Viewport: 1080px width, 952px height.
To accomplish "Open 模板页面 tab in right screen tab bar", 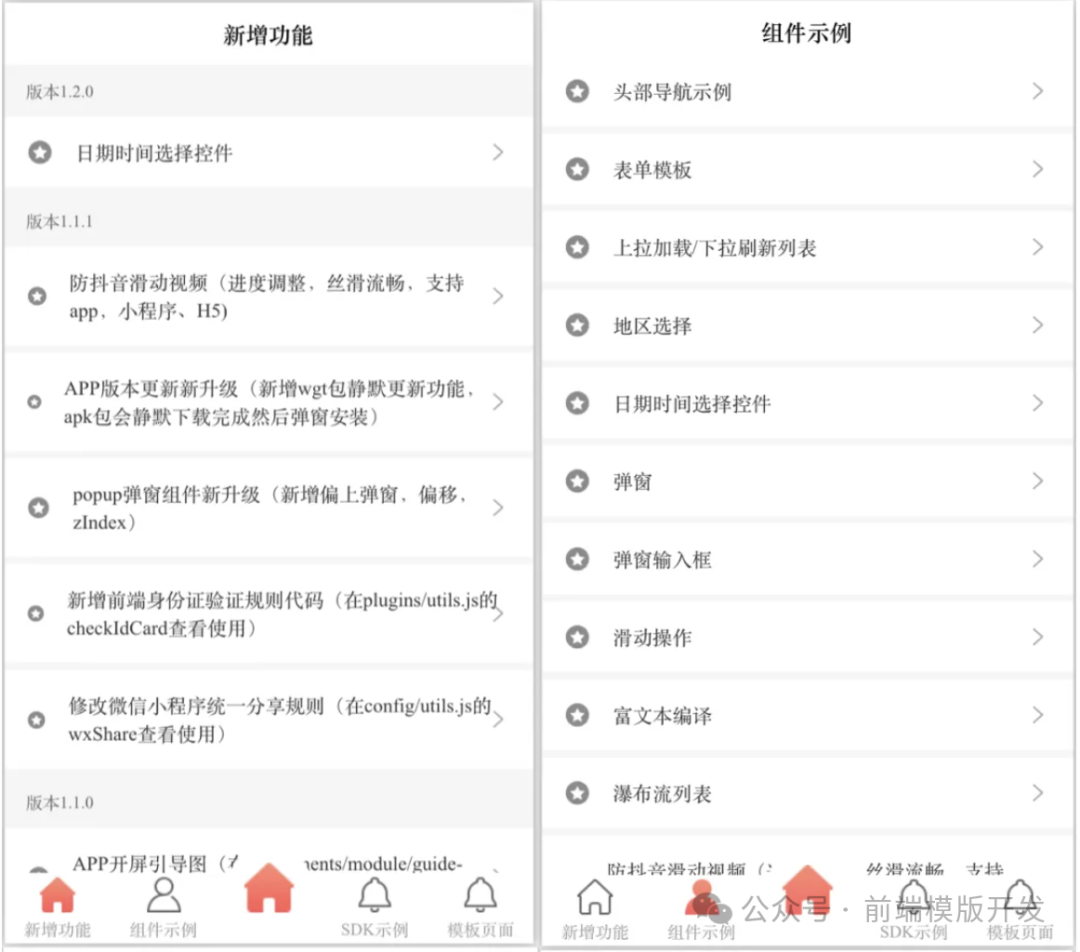I will [x=1020, y=909].
